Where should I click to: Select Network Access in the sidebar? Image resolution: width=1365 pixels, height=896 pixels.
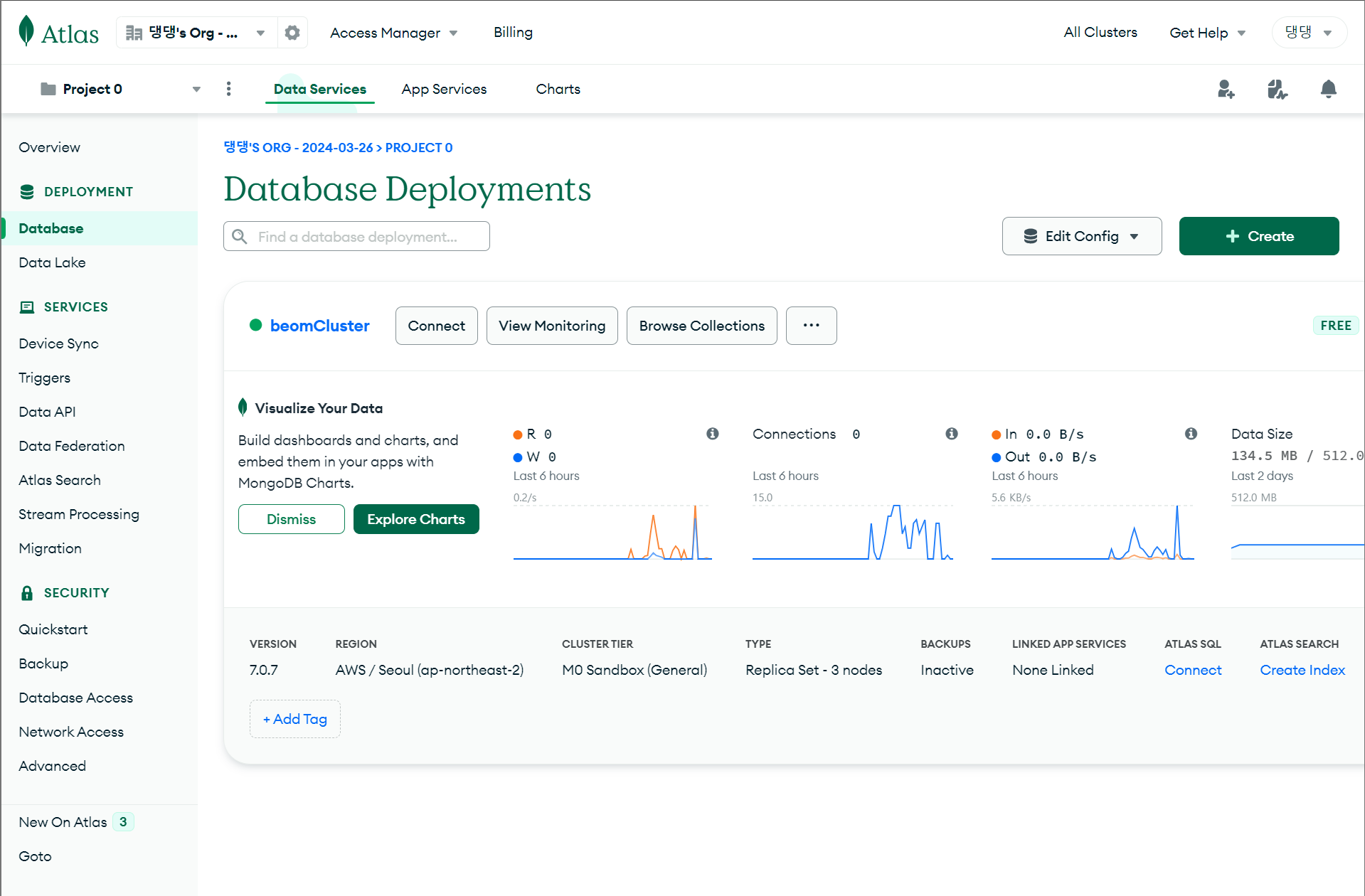click(71, 732)
